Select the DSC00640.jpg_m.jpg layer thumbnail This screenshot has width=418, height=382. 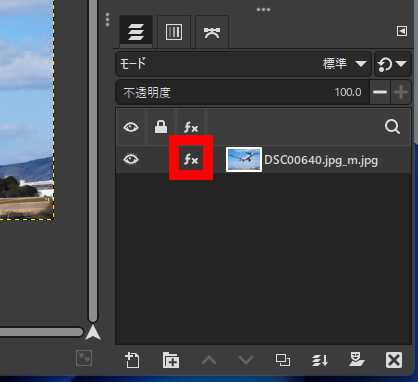click(x=244, y=159)
